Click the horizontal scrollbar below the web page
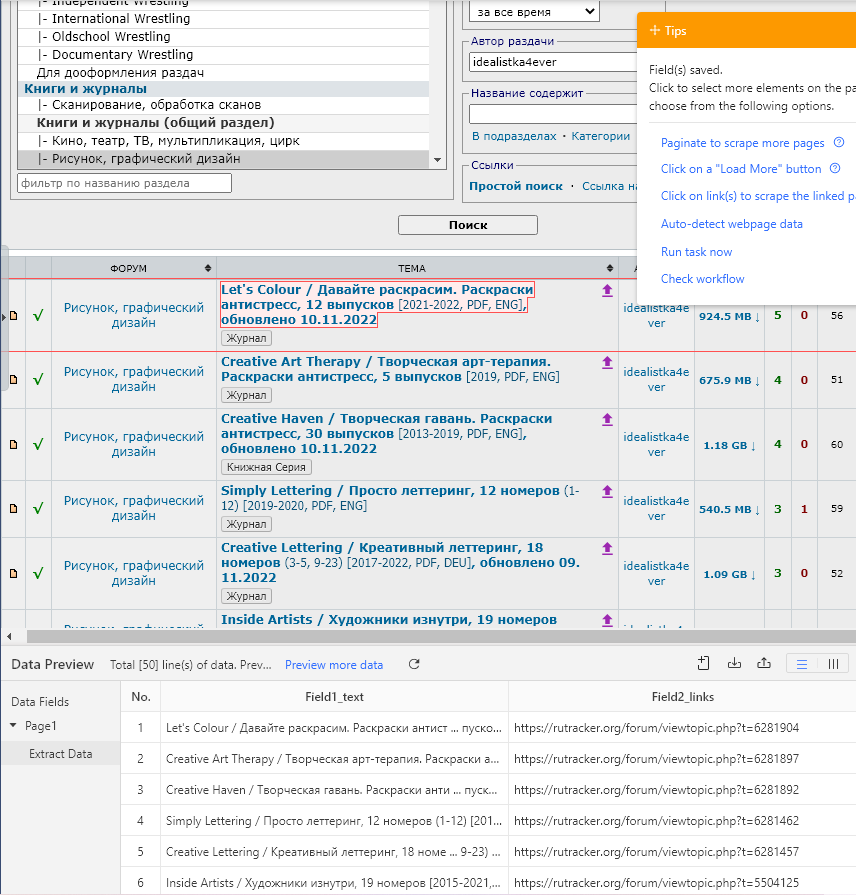856x895 pixels. tap(439, 636)
